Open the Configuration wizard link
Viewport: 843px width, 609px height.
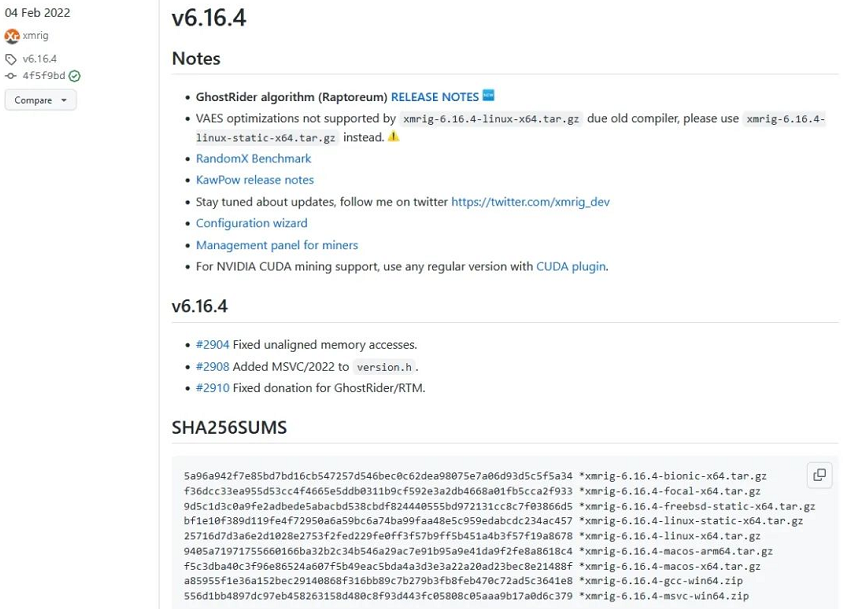click(x=251, y=223)
